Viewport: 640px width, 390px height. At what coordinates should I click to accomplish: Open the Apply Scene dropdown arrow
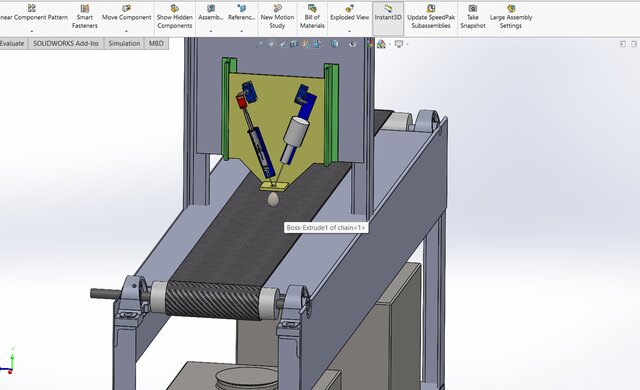pos(390,44)
